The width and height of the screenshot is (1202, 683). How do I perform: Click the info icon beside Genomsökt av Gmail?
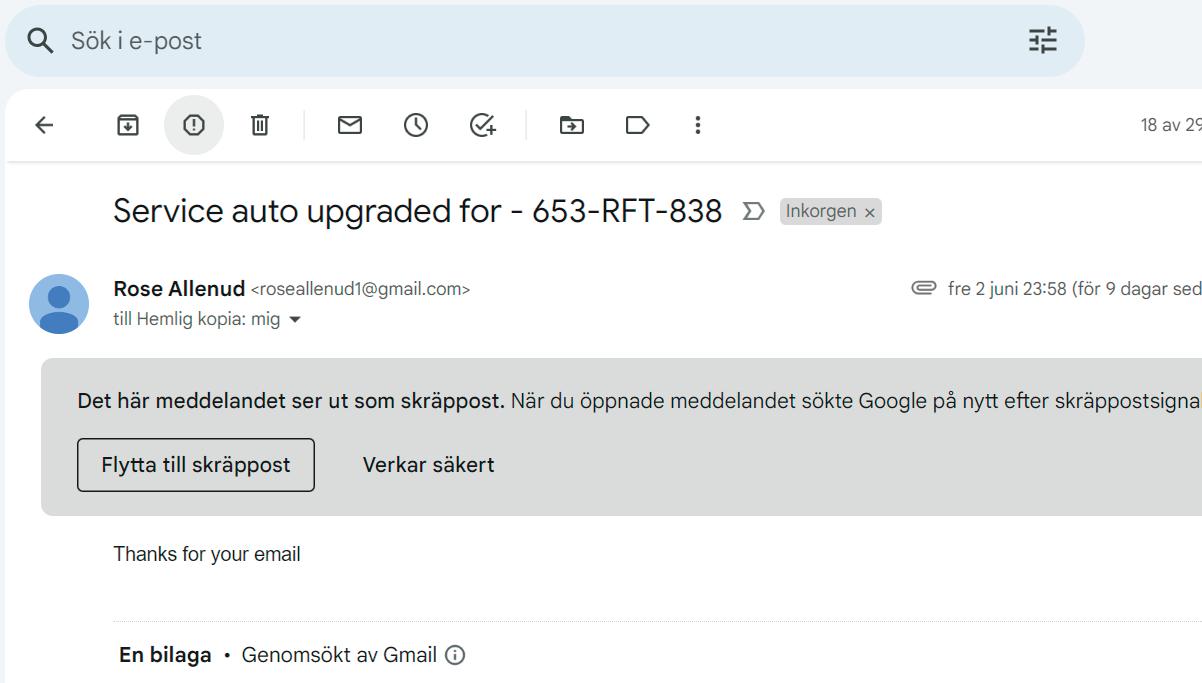coord(455,656)
